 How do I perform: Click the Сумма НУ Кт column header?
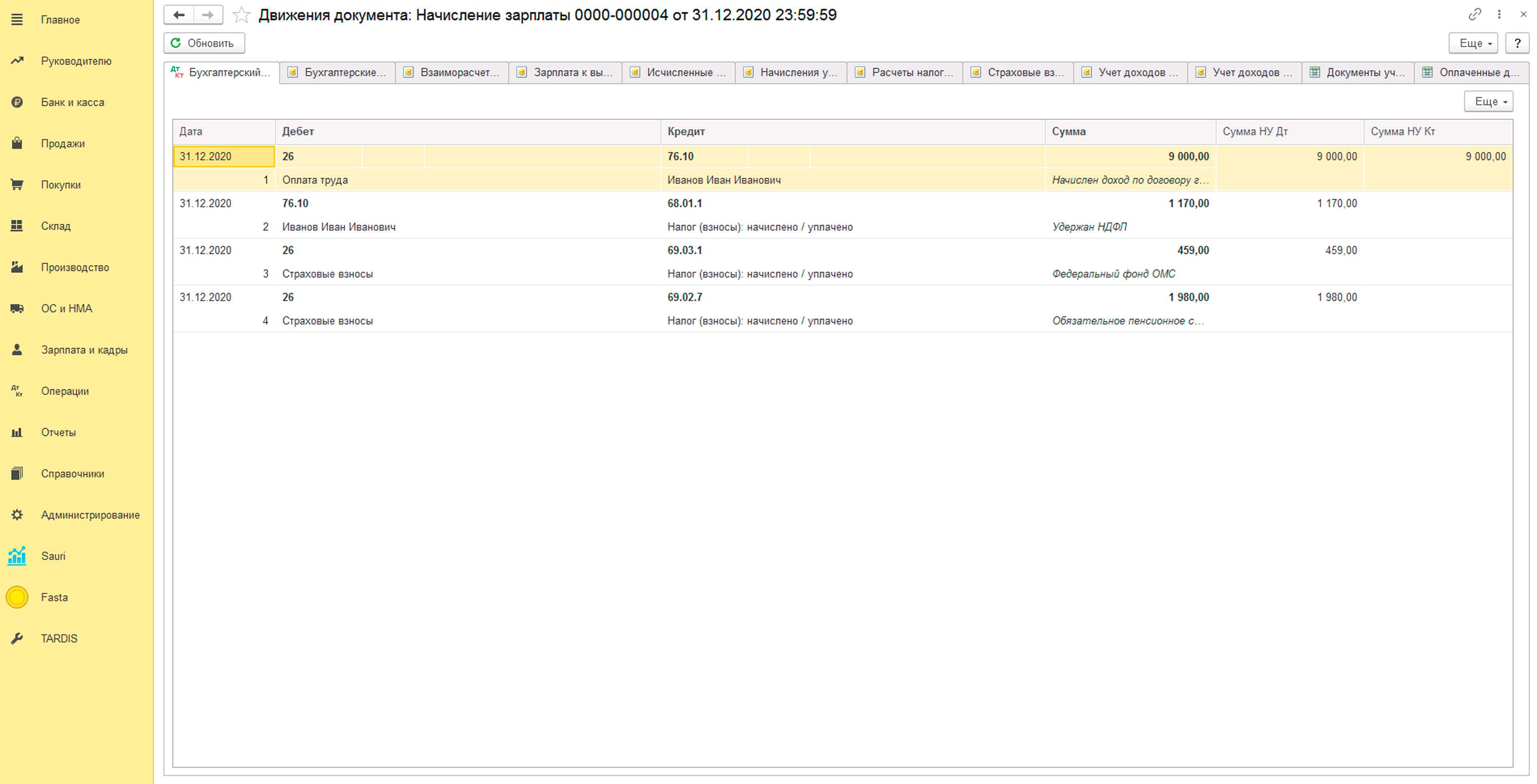coord(1439,131)
